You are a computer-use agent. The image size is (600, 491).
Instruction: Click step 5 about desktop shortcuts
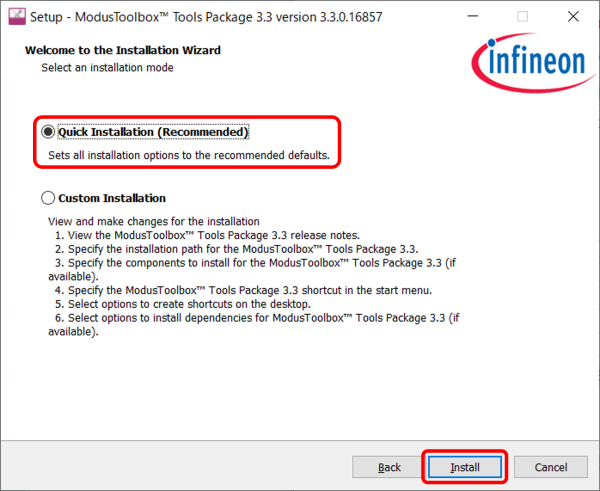click(x=183, y=304)
